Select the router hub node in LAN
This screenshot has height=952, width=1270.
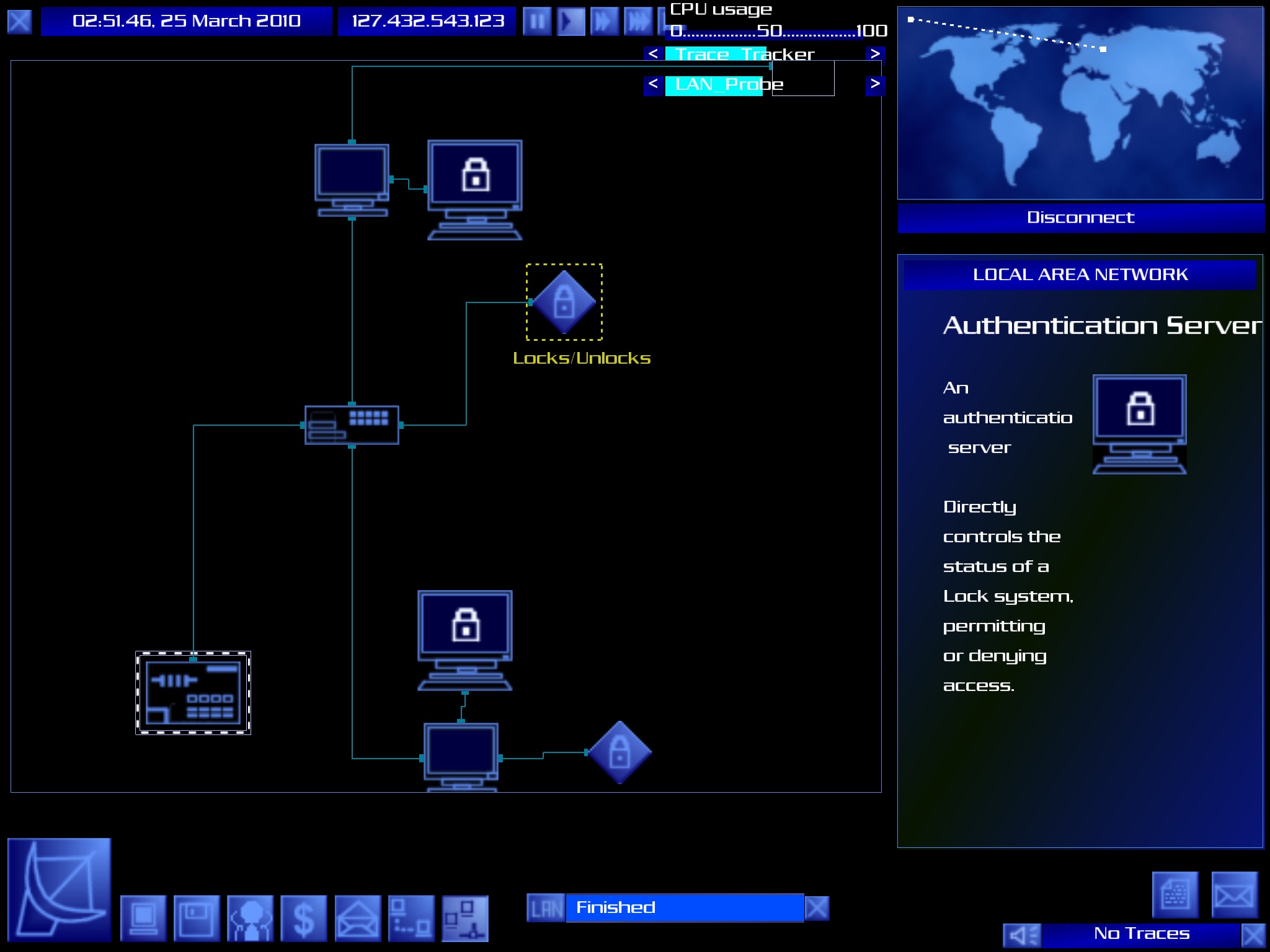(x=352, y=425)
